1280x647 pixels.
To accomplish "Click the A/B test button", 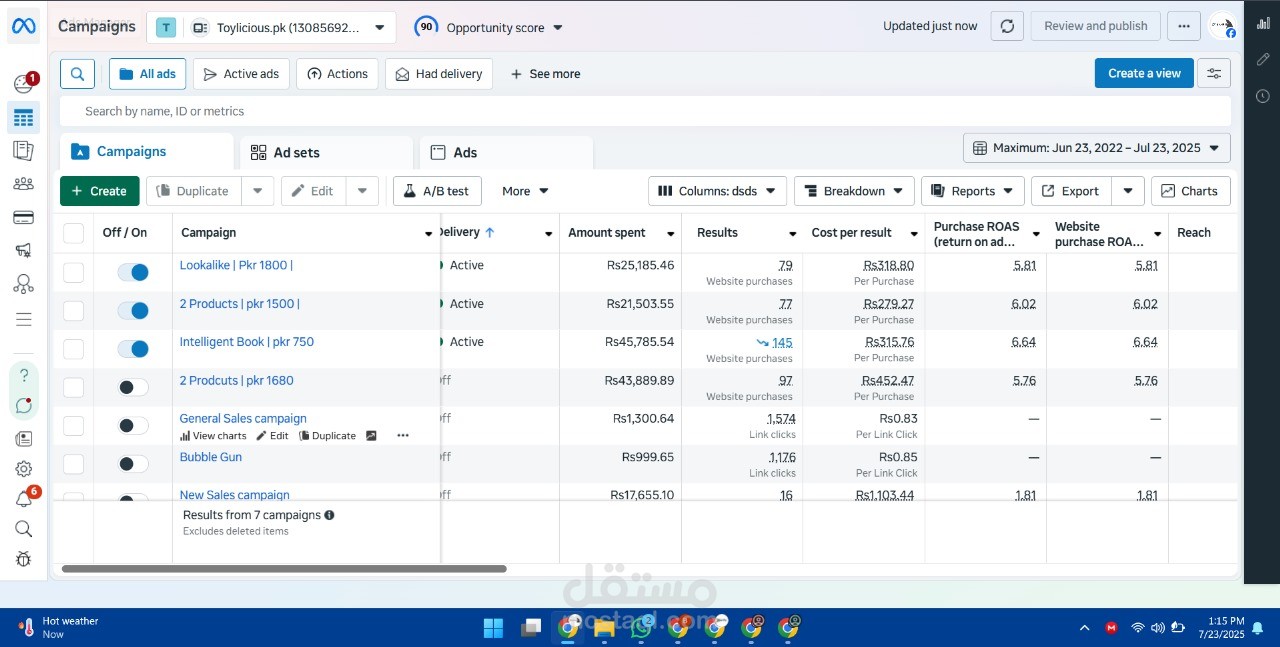I will pyautogui.click(x=437, y=191).
